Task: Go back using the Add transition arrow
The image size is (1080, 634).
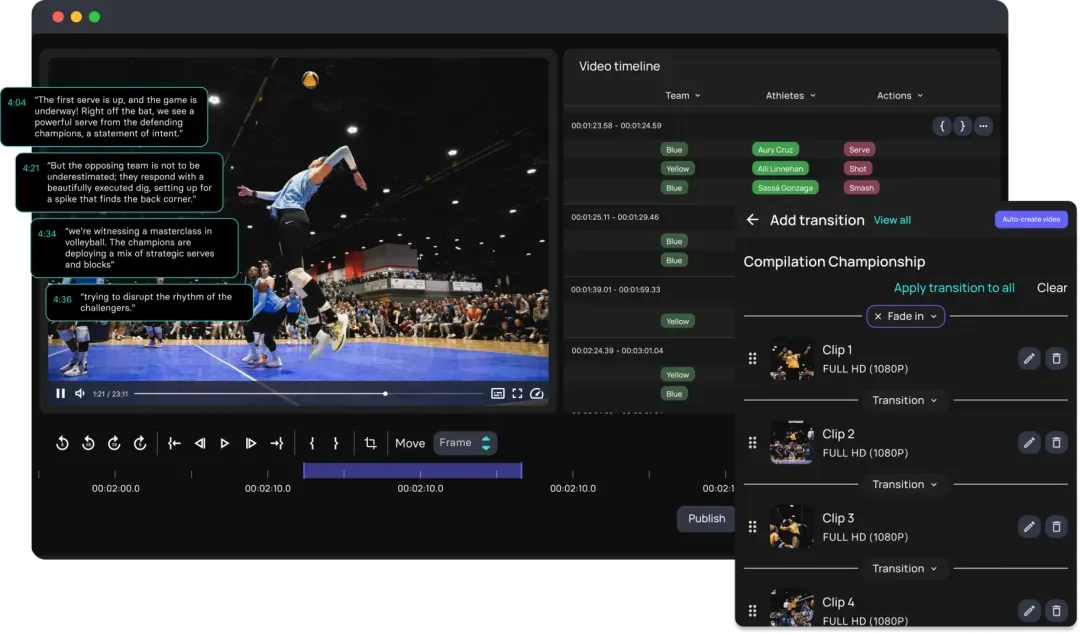Action: [x=753, y=220]
